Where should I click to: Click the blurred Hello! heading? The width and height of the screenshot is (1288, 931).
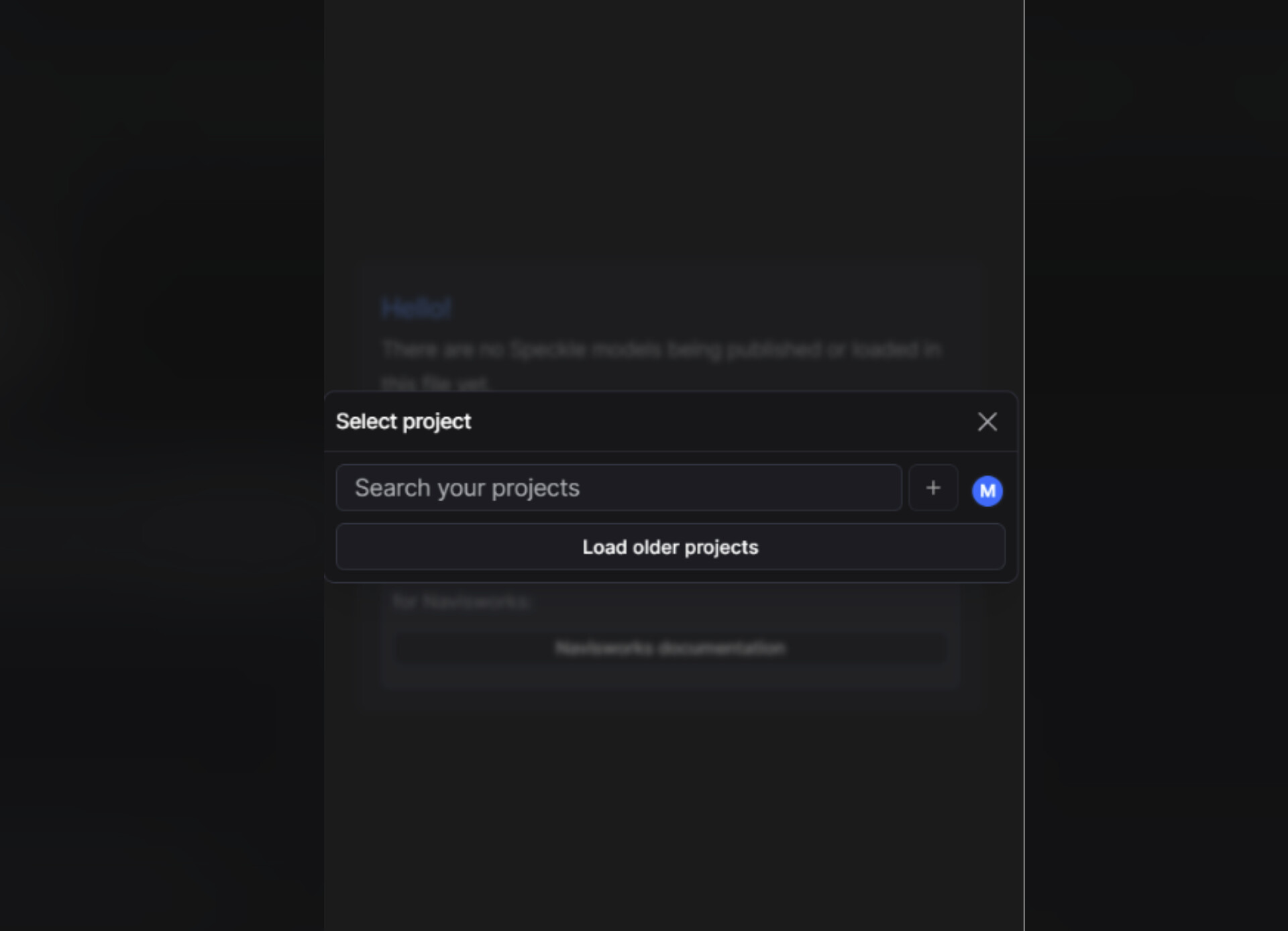point(417,309)
